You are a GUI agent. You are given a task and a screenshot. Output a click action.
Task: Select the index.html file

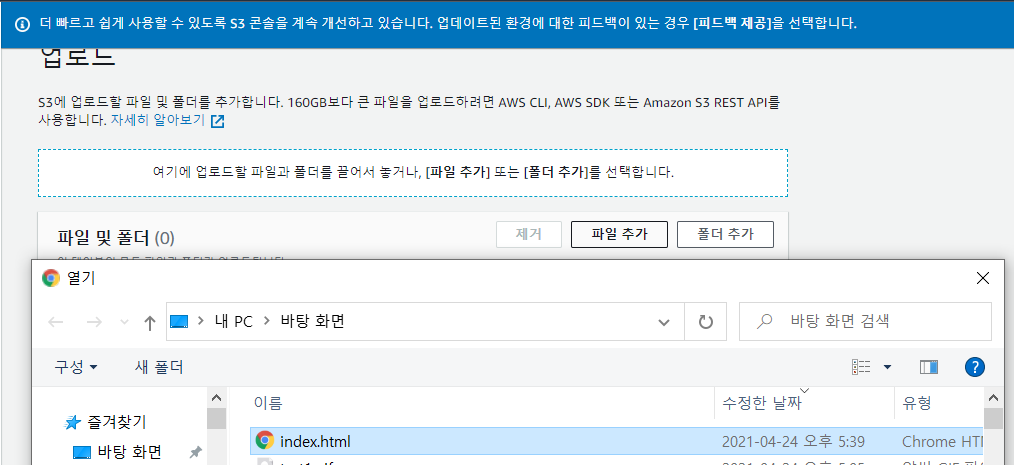(x=616, y=441)
